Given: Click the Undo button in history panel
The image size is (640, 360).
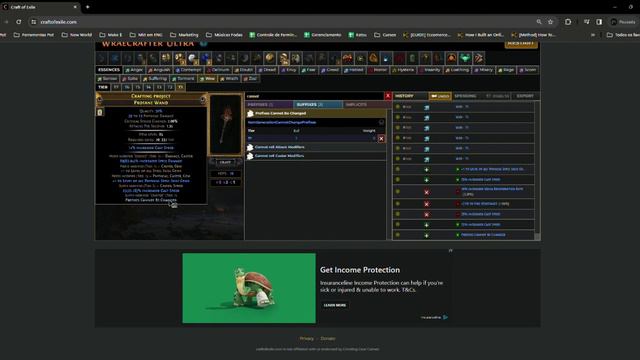Looking at the screenshot, I should tap(440, 96).
